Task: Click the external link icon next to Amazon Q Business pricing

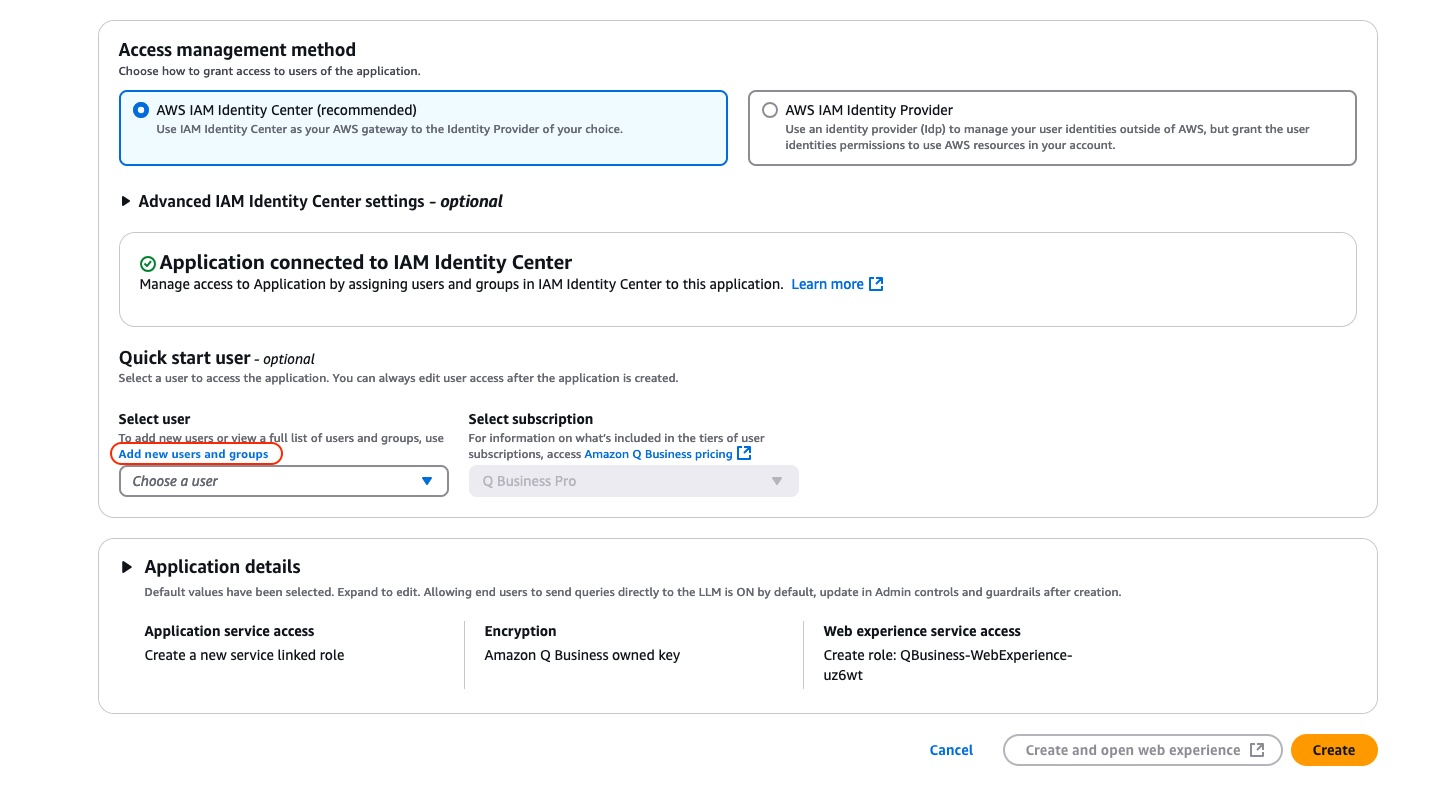Action: coord(743,453)
